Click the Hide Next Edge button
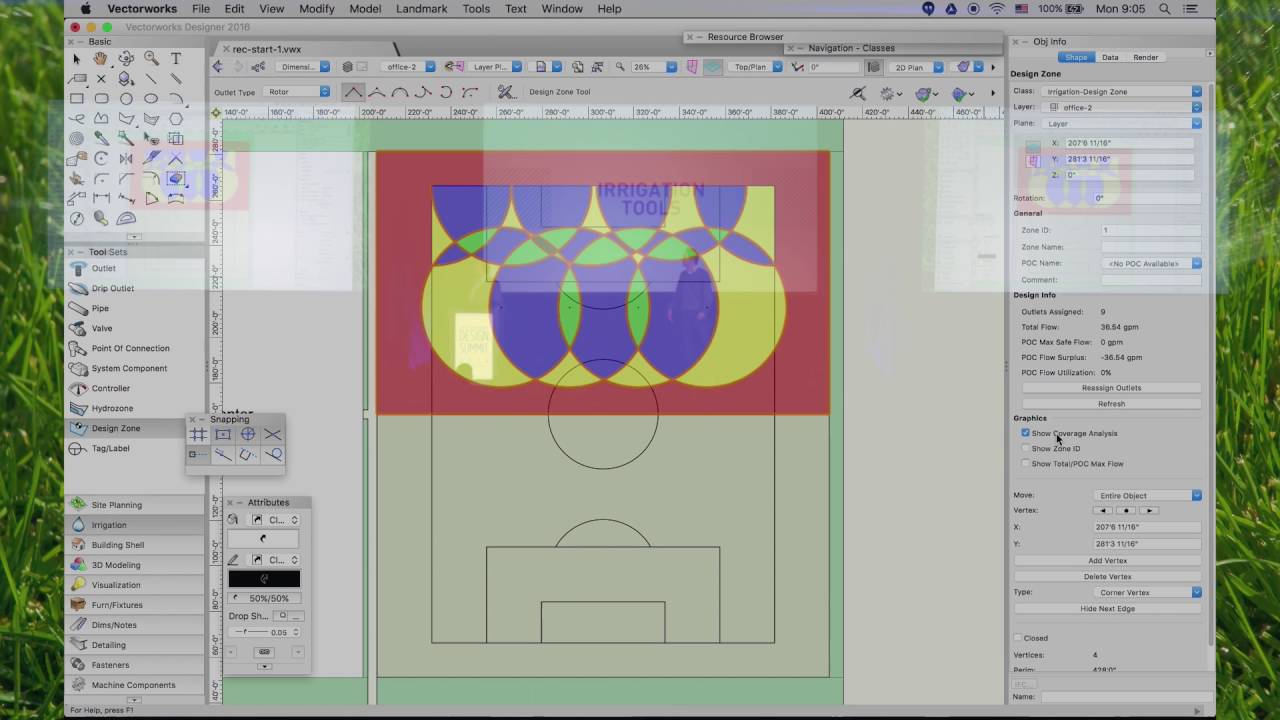This screenshot has width=1280, height=720. pos(1108,608)
